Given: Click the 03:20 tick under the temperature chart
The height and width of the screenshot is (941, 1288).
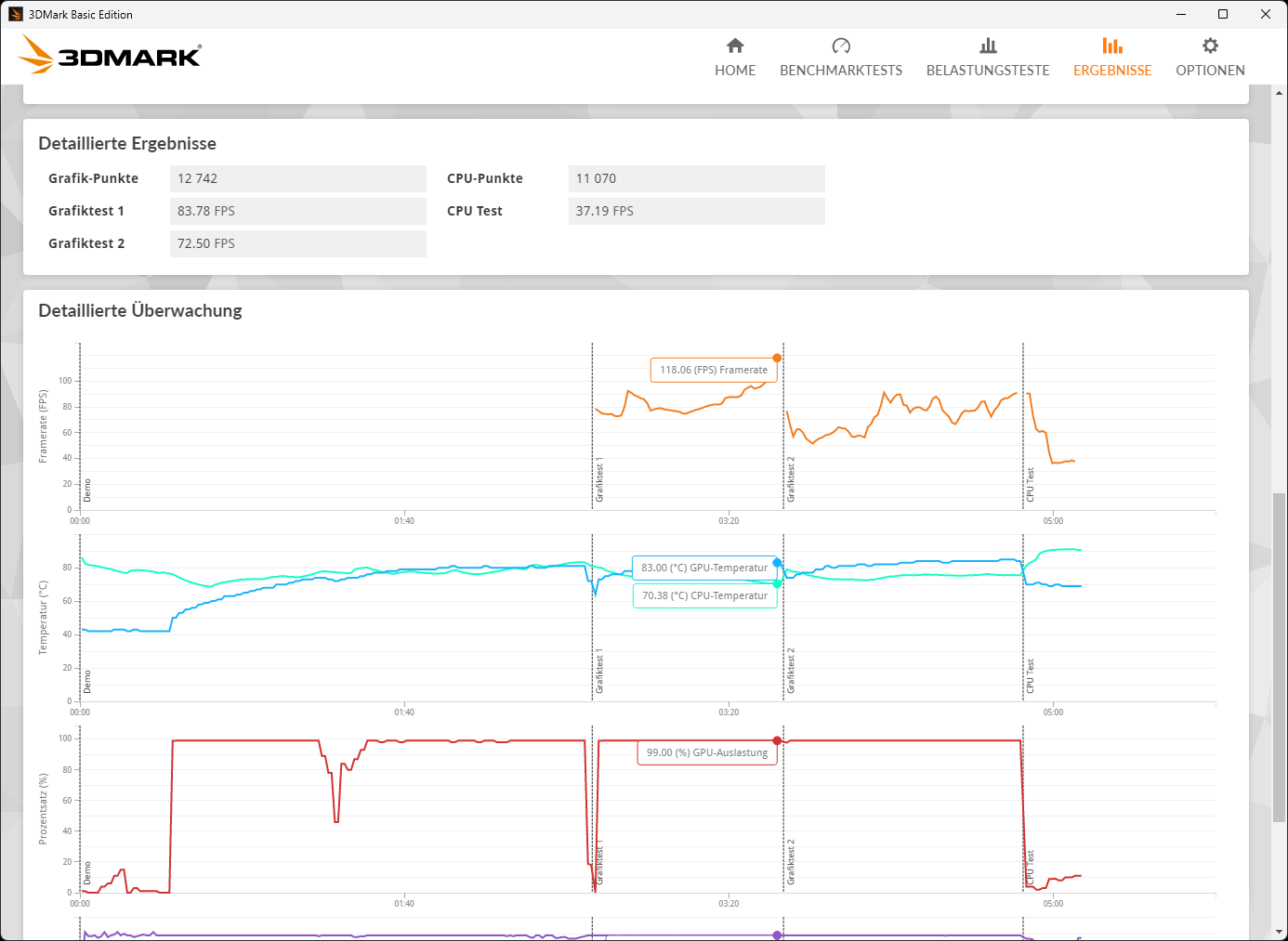Looking at the screenshot, I should [x=729, y=712].
